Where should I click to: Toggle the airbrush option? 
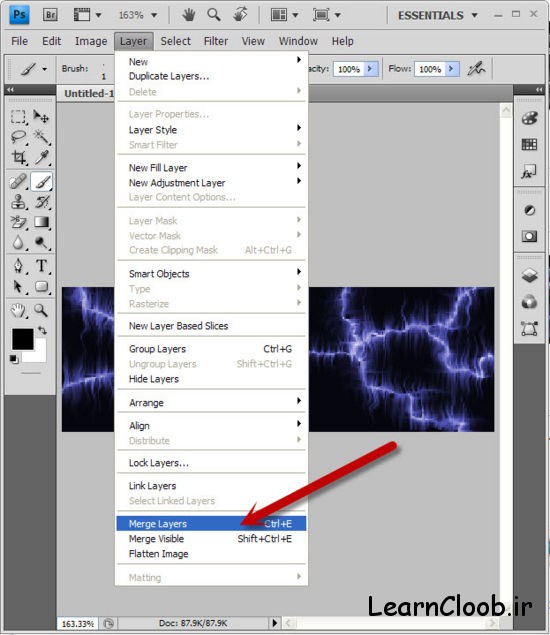[x=477, y=69]
